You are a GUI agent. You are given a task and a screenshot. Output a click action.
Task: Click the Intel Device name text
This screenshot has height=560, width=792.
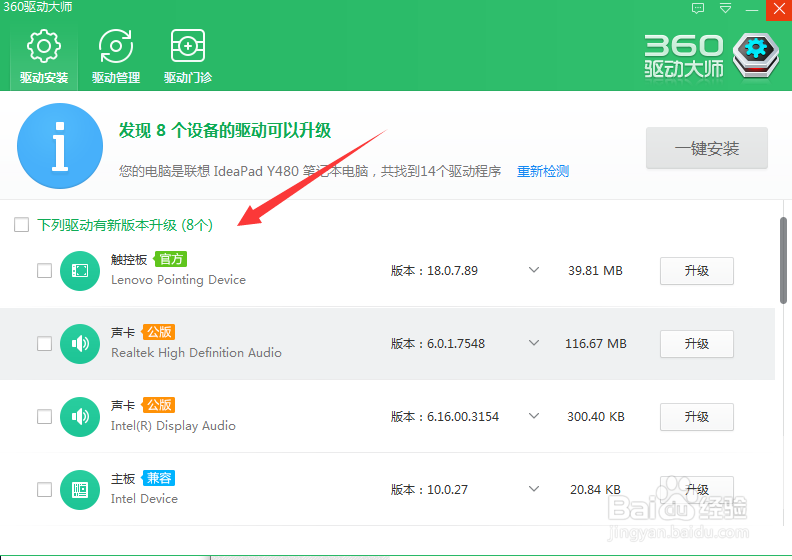point(144,499)
